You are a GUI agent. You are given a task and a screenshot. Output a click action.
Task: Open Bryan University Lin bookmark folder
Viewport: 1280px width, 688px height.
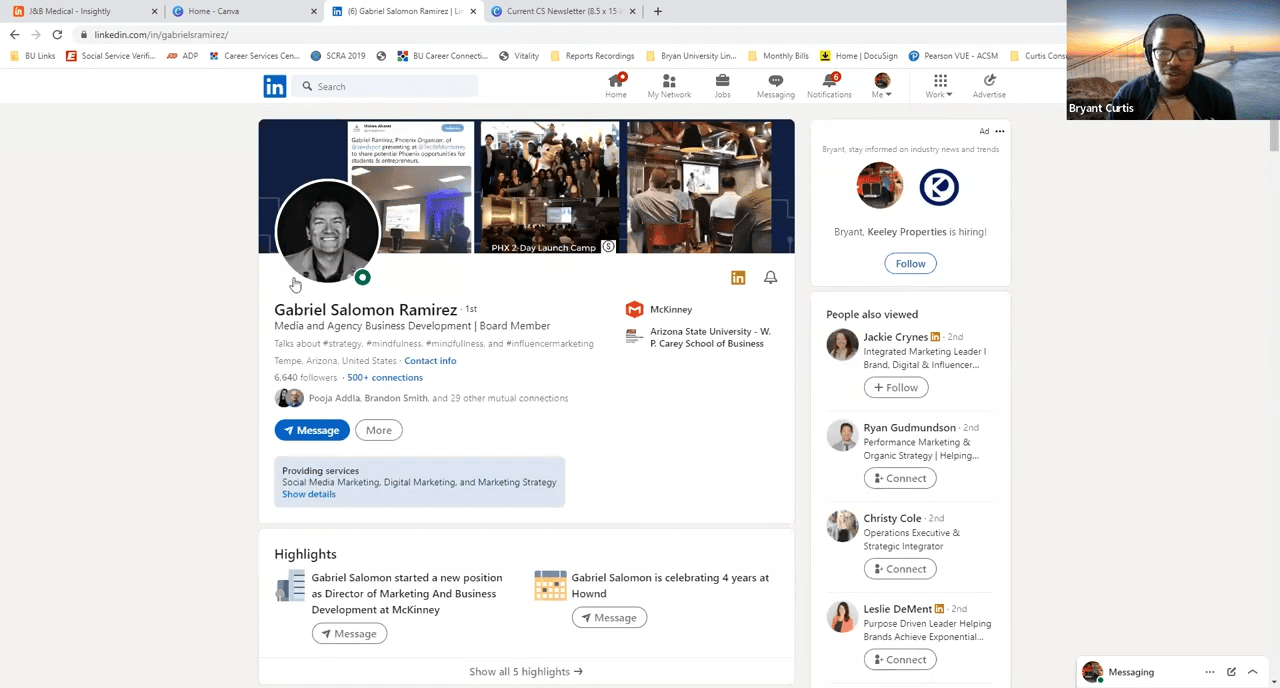tap(691, 56)
